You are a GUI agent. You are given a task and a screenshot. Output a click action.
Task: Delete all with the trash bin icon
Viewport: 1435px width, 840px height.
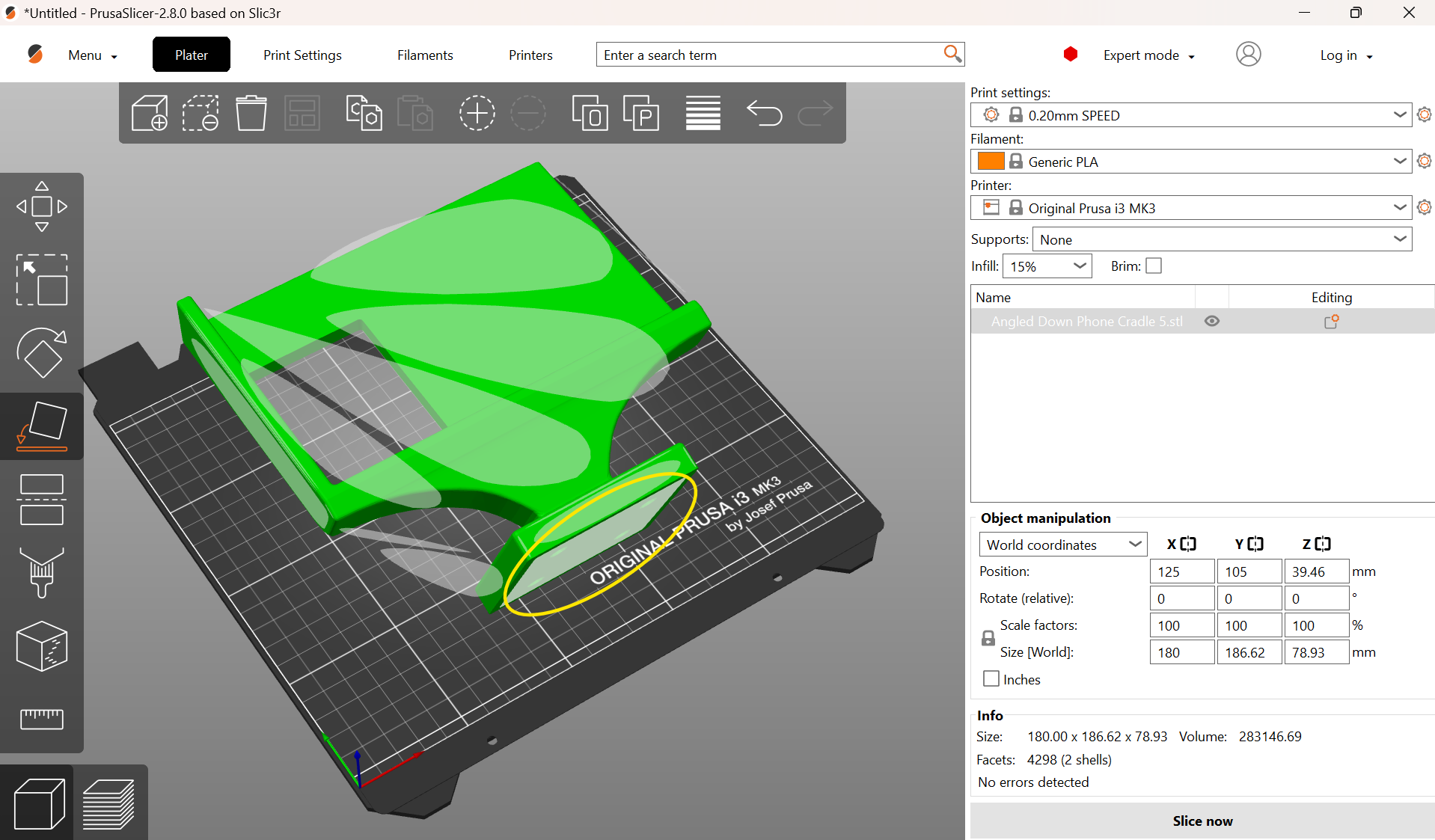coord(251,113)
